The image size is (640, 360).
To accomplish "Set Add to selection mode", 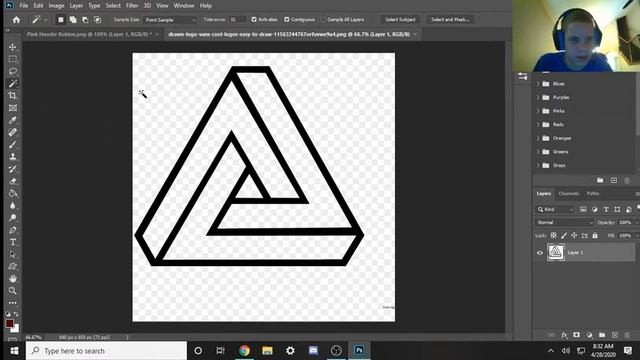I will coord(73,20).
